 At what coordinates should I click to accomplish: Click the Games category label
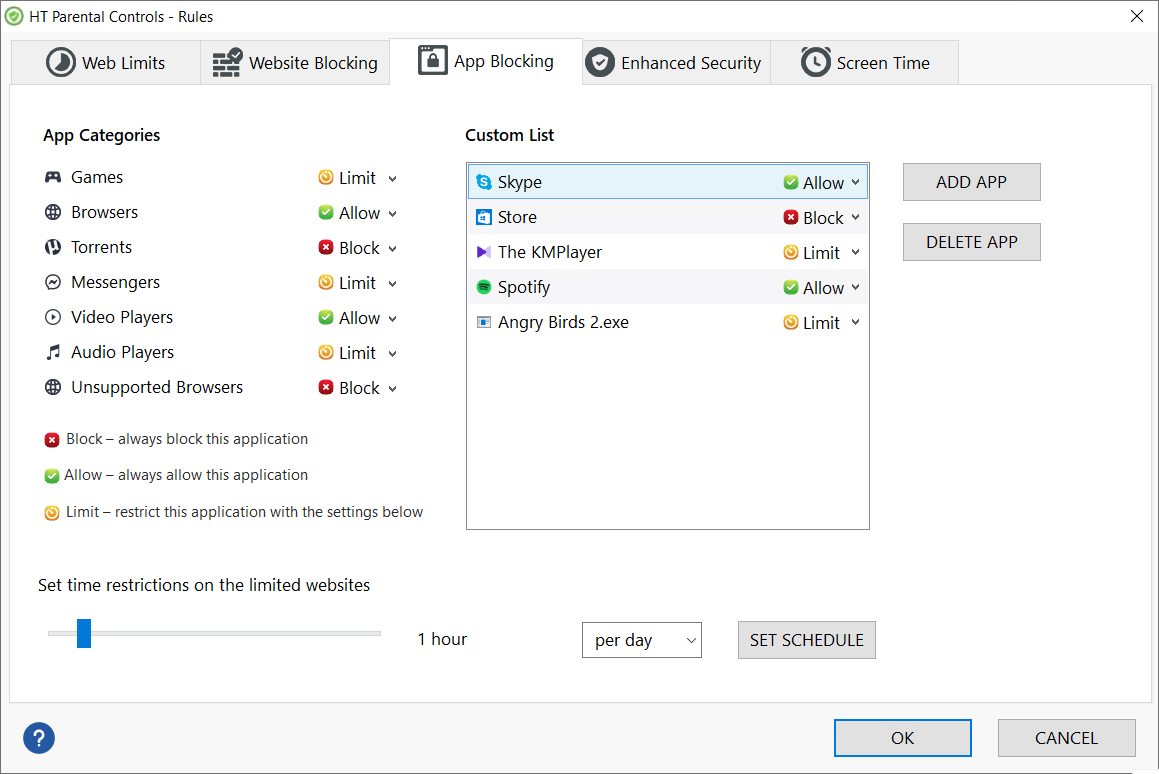pos(97,177)
